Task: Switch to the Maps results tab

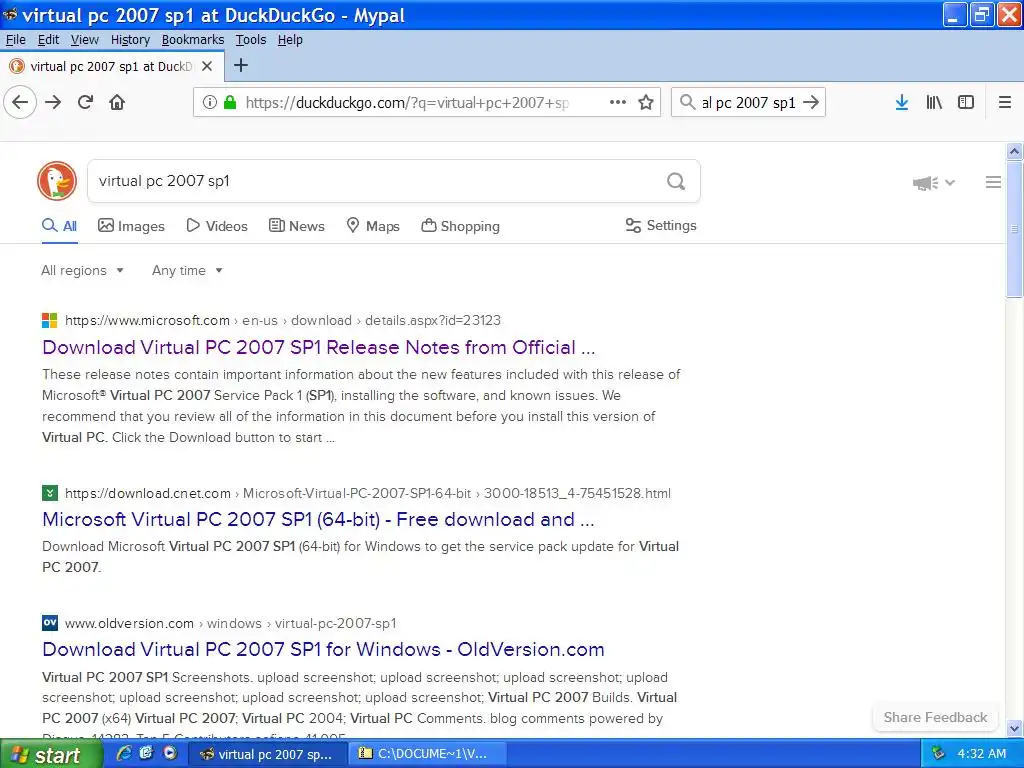Action: [x=373, y=226]
